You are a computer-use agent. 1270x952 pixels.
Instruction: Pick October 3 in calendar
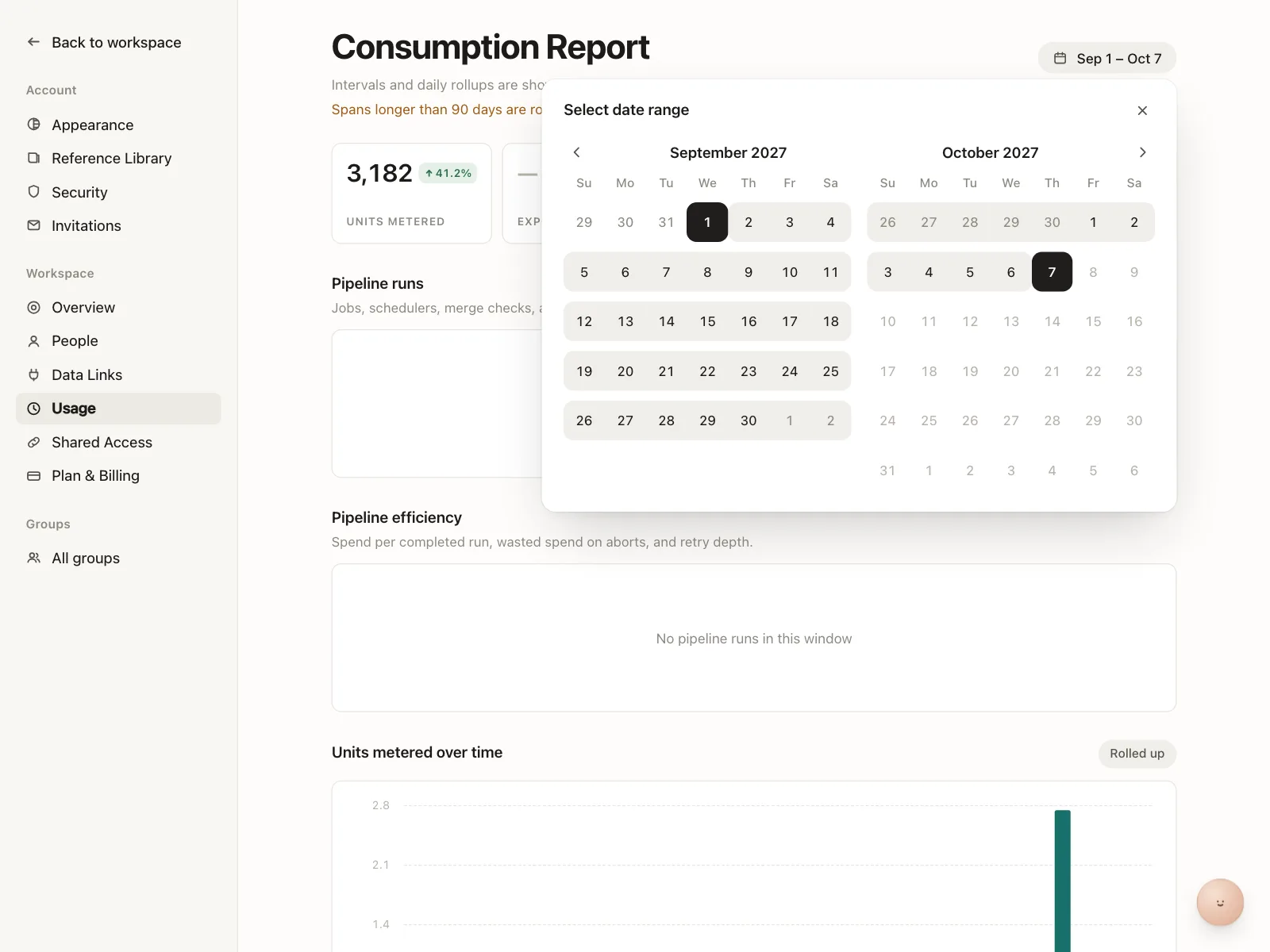887,272
